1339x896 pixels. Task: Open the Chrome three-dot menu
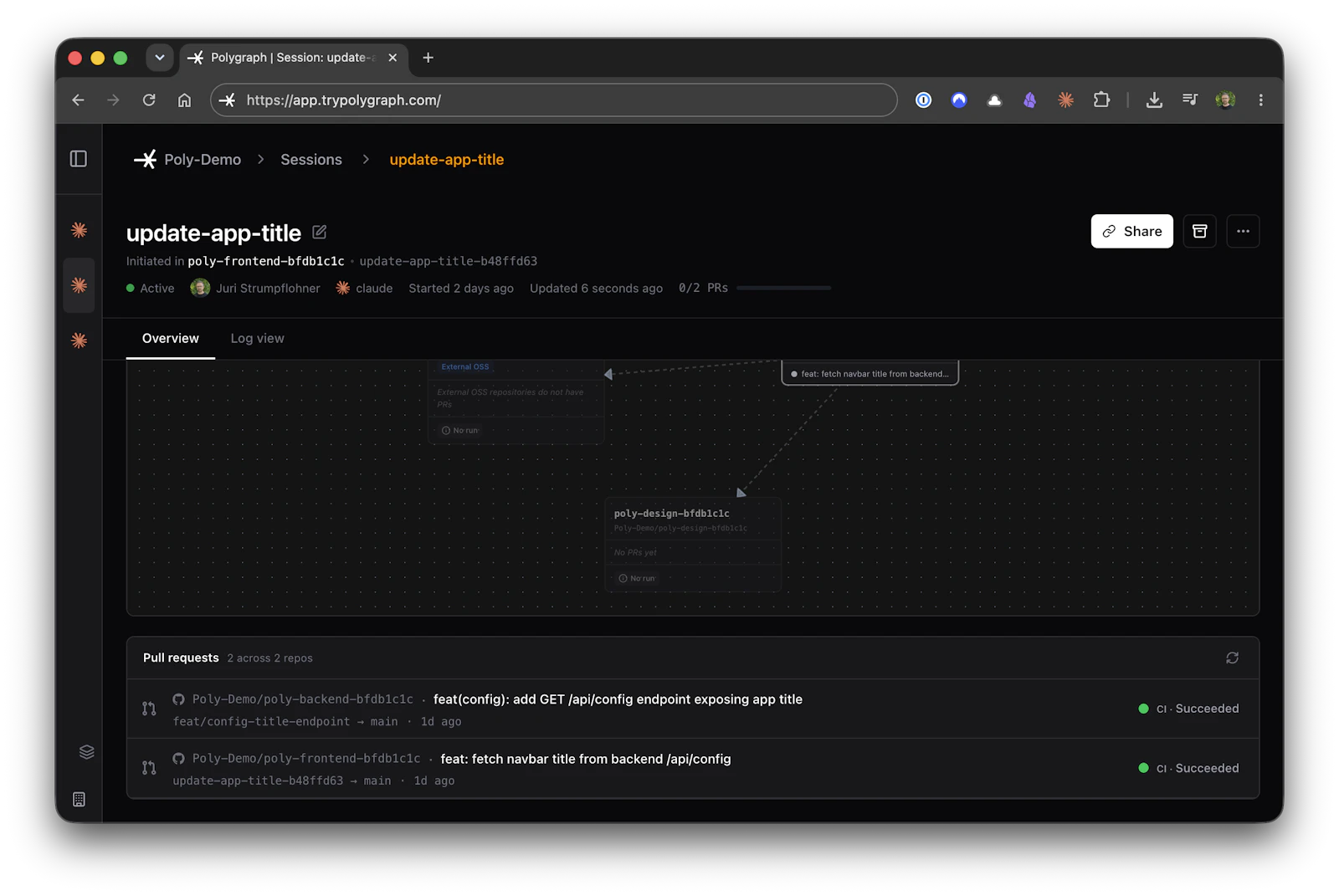(x=1260, y=100)
